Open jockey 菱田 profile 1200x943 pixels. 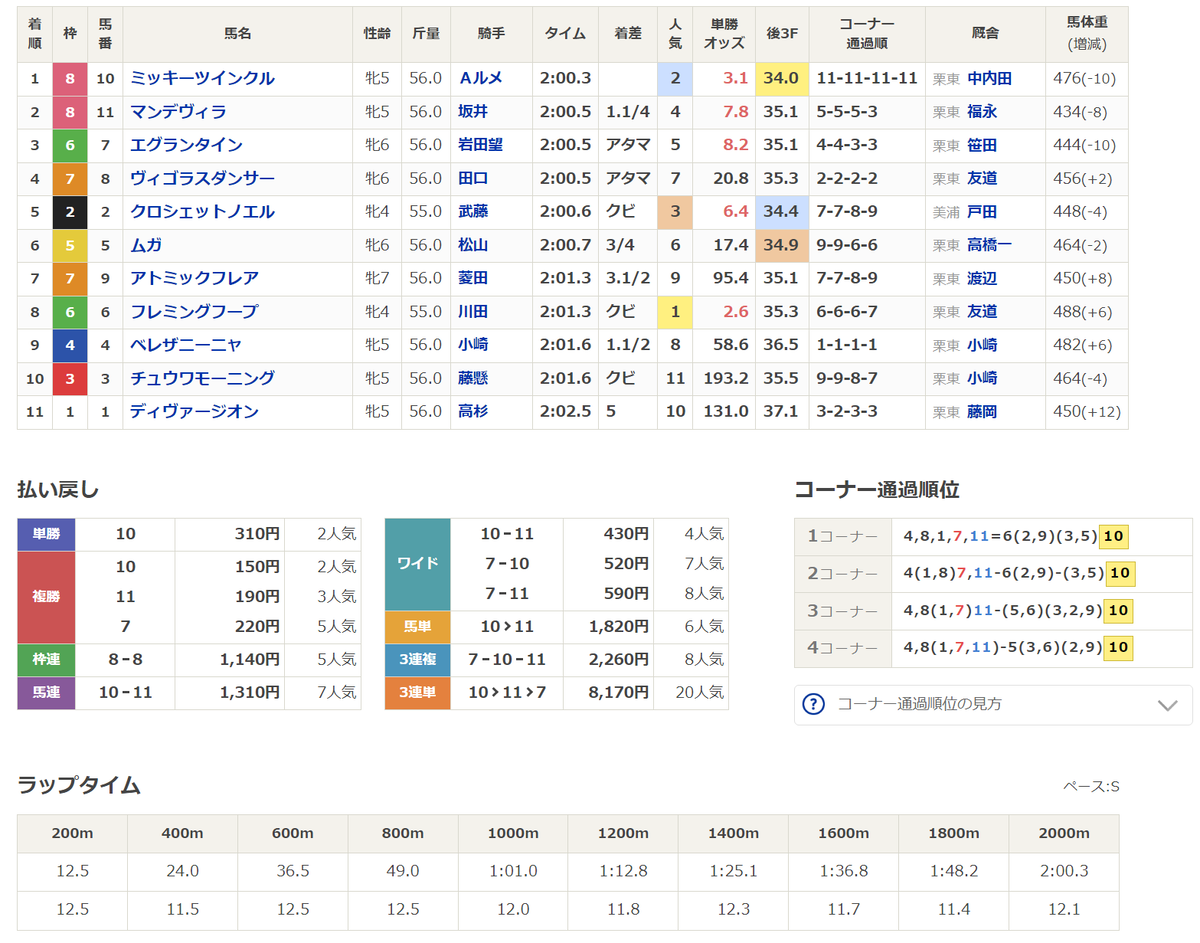tap(473, 278)
